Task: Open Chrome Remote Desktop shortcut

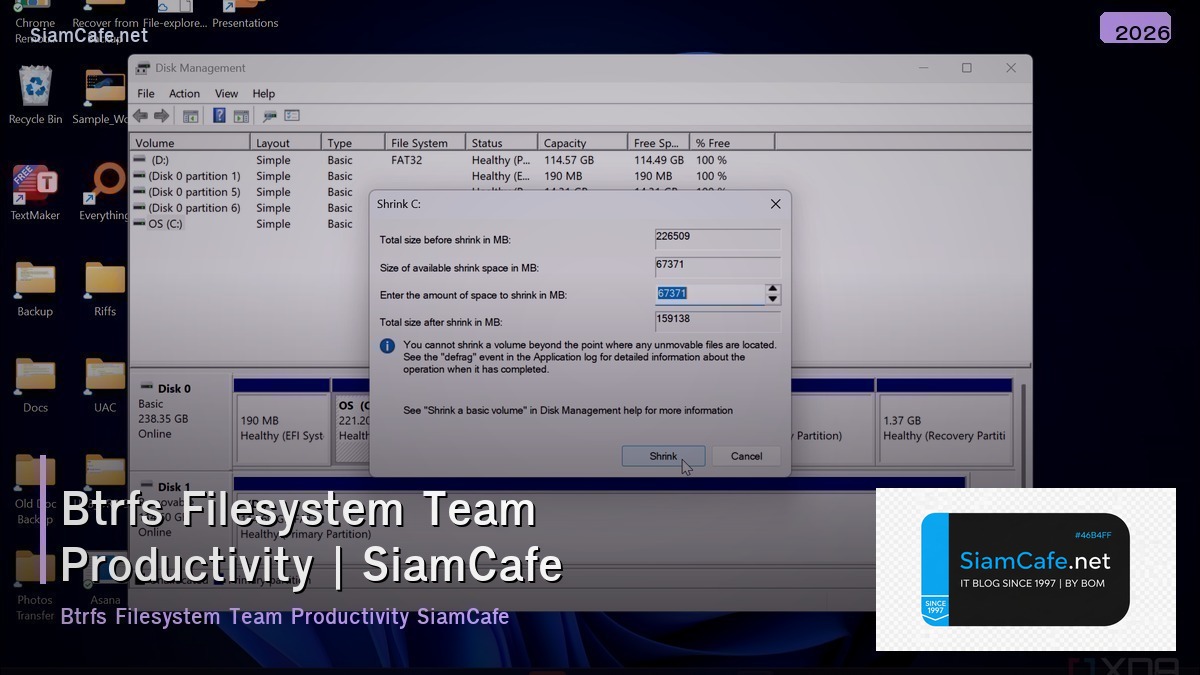Action: [x=34, y=10]
